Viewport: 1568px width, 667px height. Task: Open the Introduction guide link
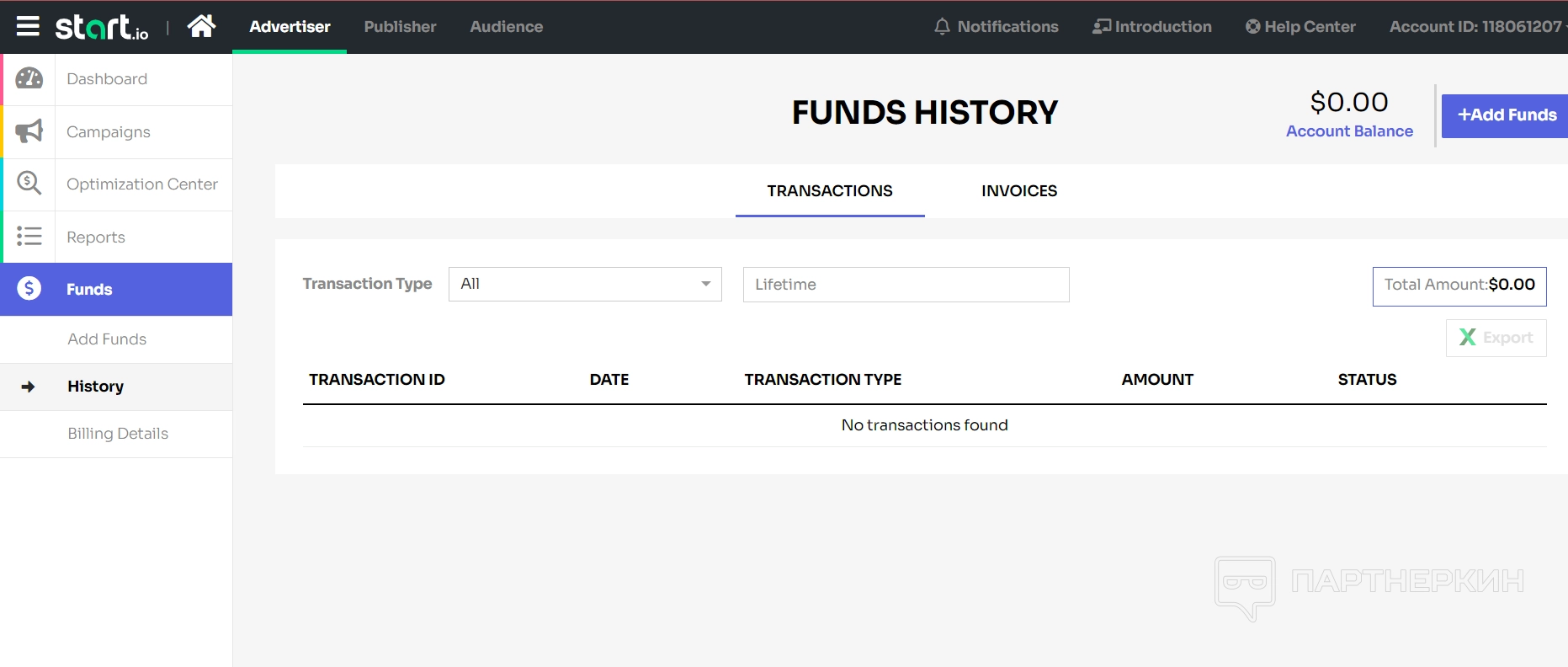point(1152,27)
